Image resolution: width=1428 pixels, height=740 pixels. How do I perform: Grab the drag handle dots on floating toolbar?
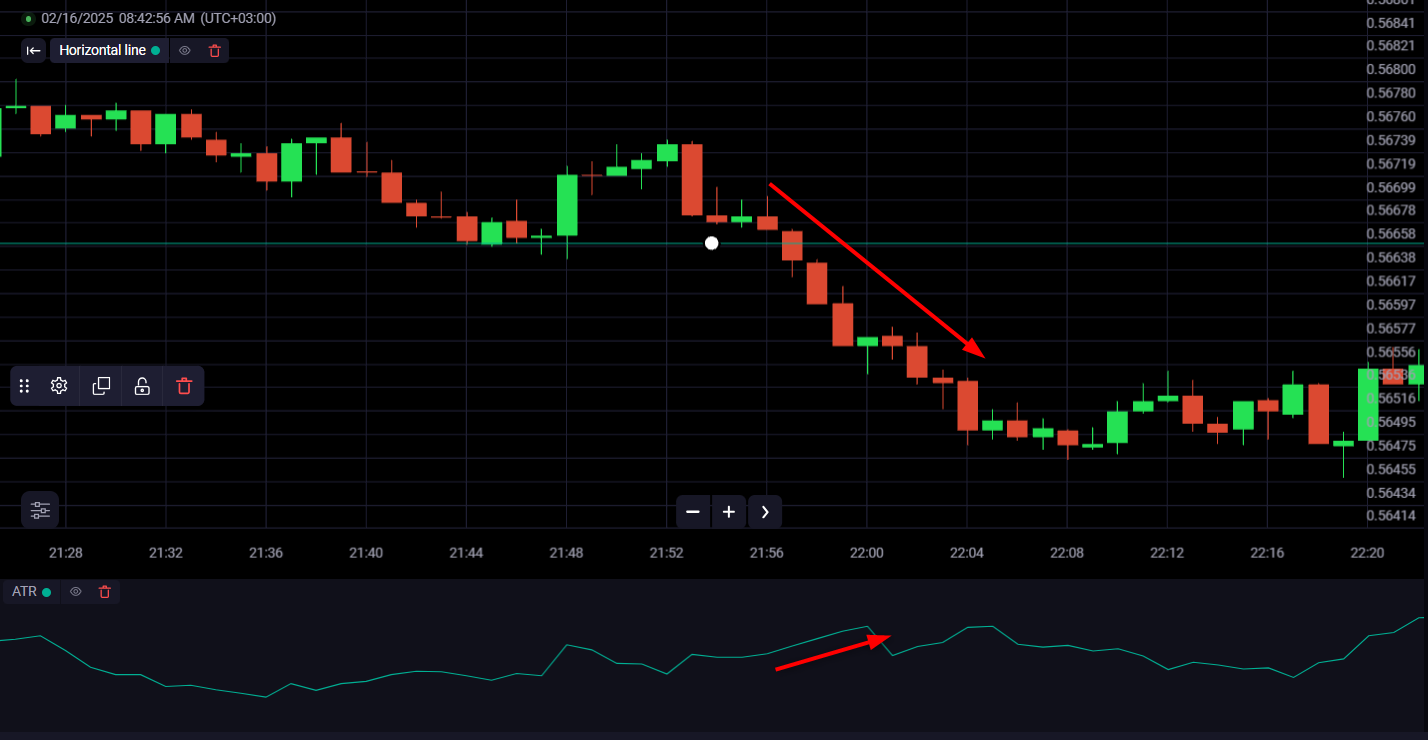(25, 386)
